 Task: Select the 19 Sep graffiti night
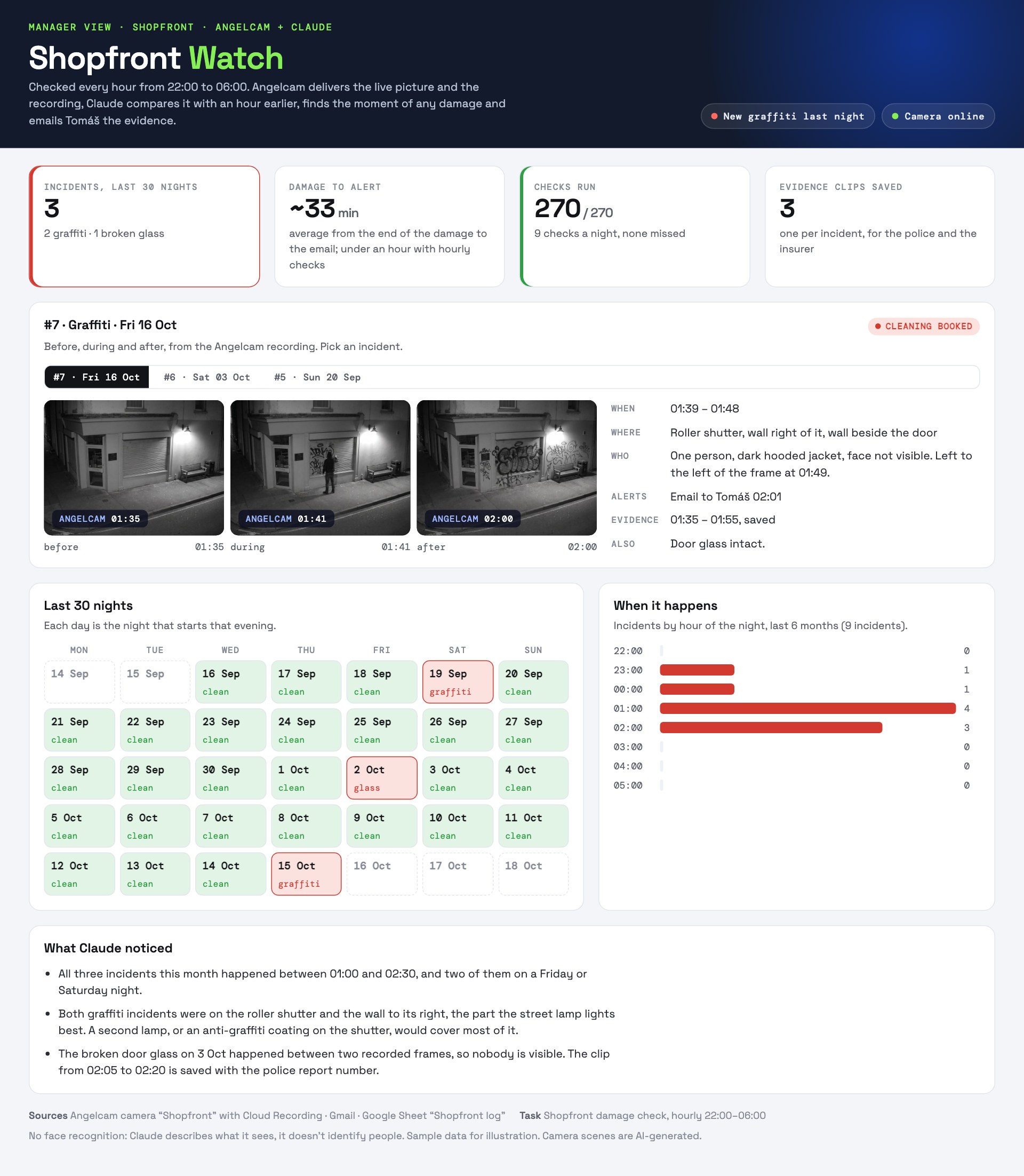[458, 682]
